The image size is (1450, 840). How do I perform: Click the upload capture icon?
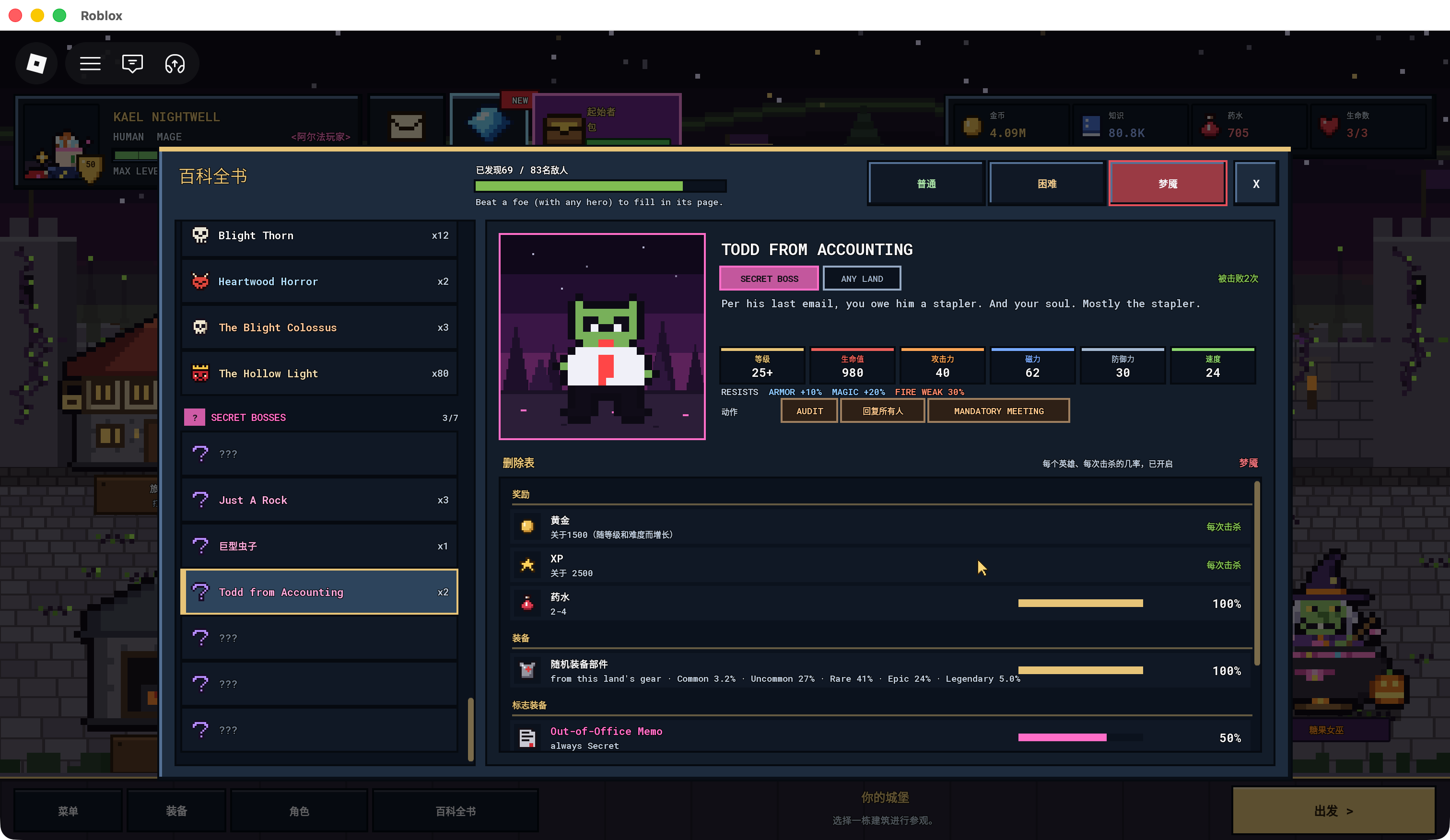point(175,63)
